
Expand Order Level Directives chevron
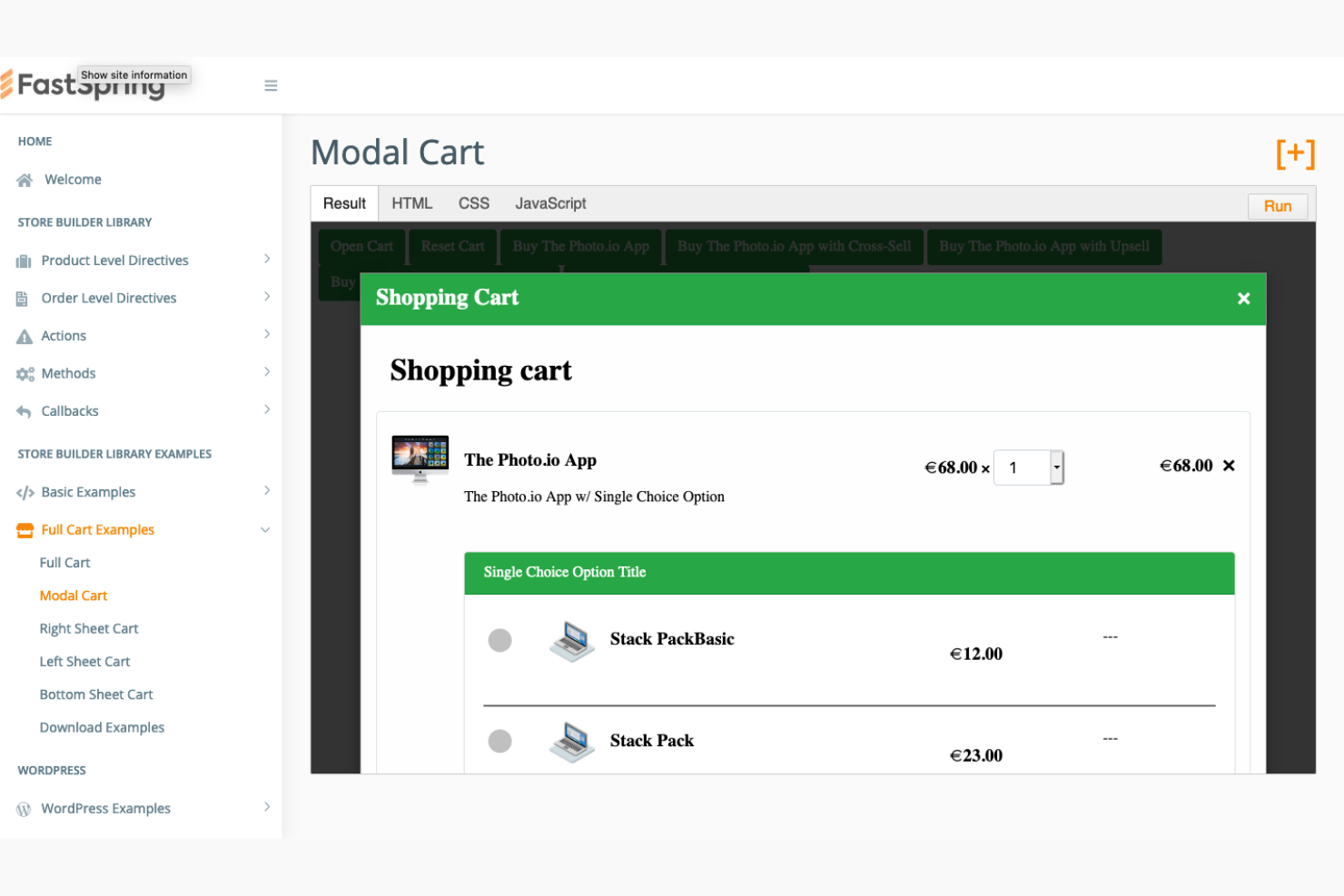(x=267, y=296)
